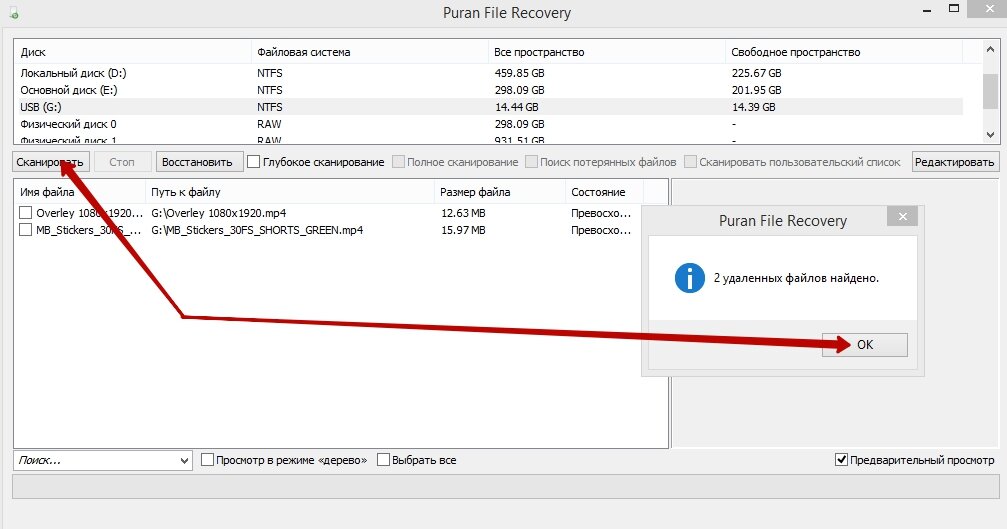Toggle the Полное сканирование checkbox
This screenshot has width=1007, height=529.
[398, 162]
